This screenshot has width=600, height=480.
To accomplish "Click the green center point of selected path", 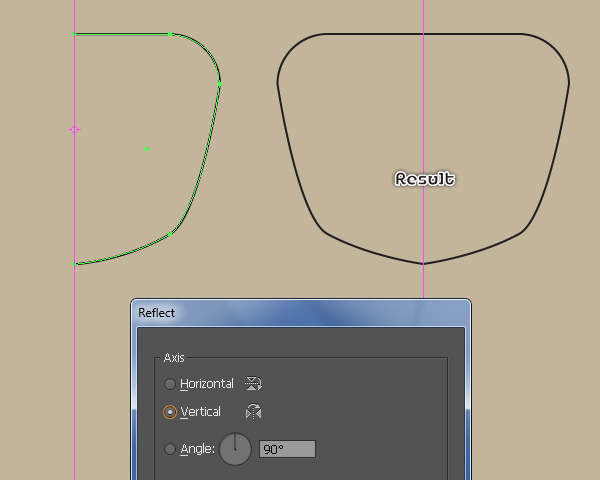I will click(x=147, y=149).
